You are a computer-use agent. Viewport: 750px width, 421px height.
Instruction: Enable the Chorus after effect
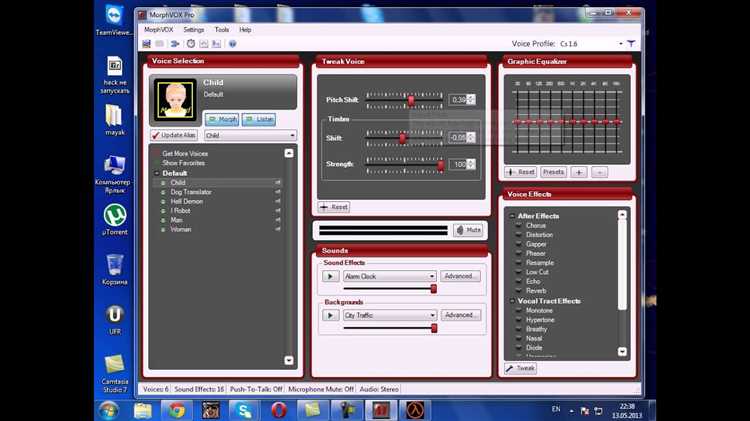(x=535, y=225)
